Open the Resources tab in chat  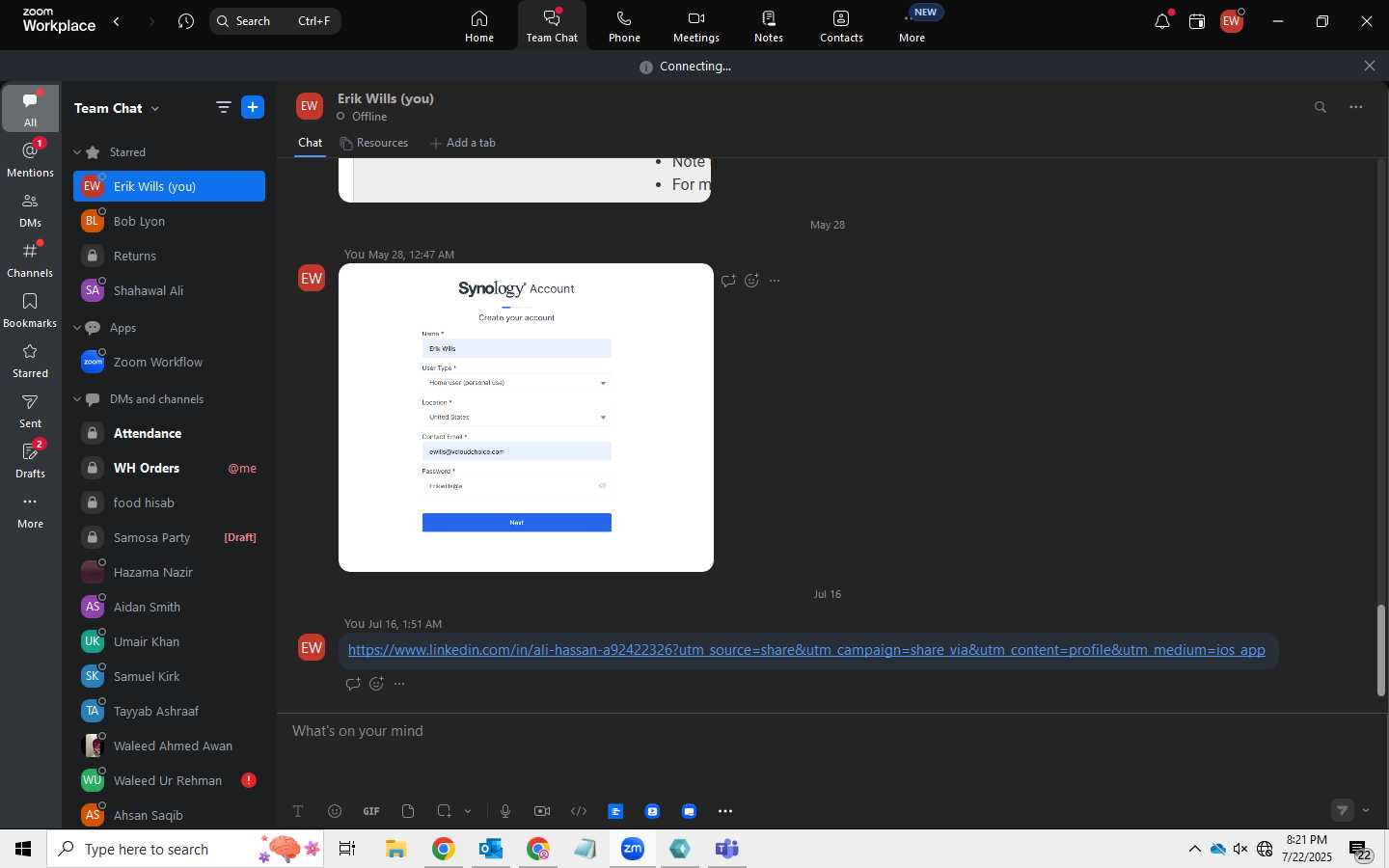click(374, 143)
